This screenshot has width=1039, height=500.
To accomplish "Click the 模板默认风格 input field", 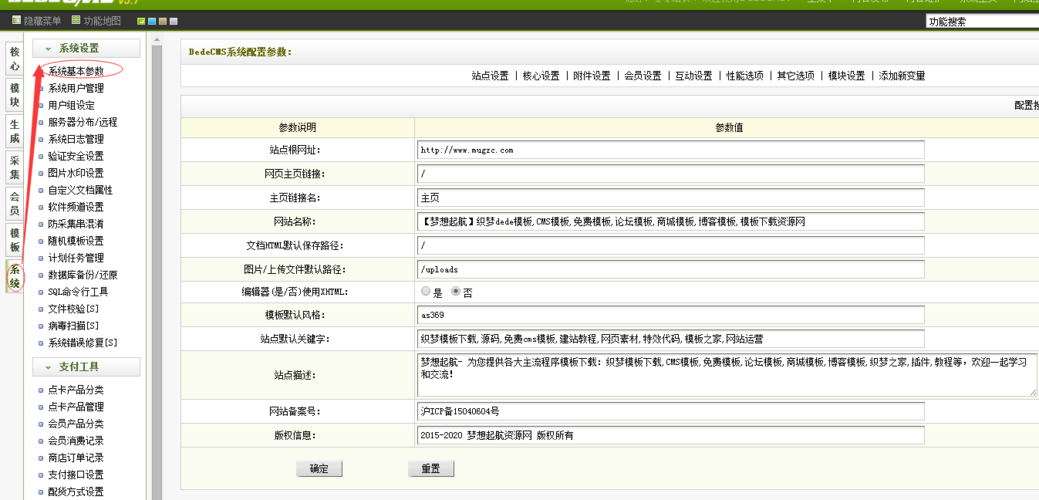I will point(671,315).
